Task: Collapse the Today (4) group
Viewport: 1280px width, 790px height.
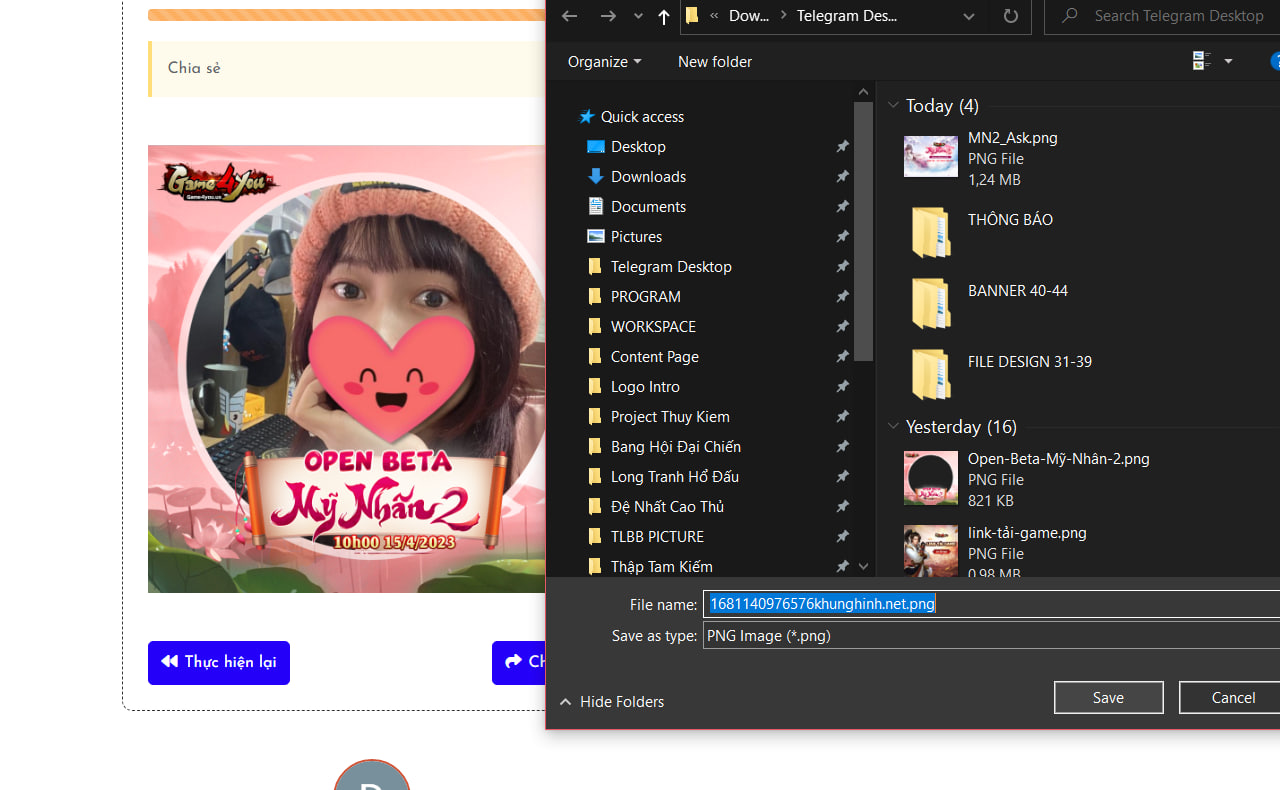Action: pos(893,105)
